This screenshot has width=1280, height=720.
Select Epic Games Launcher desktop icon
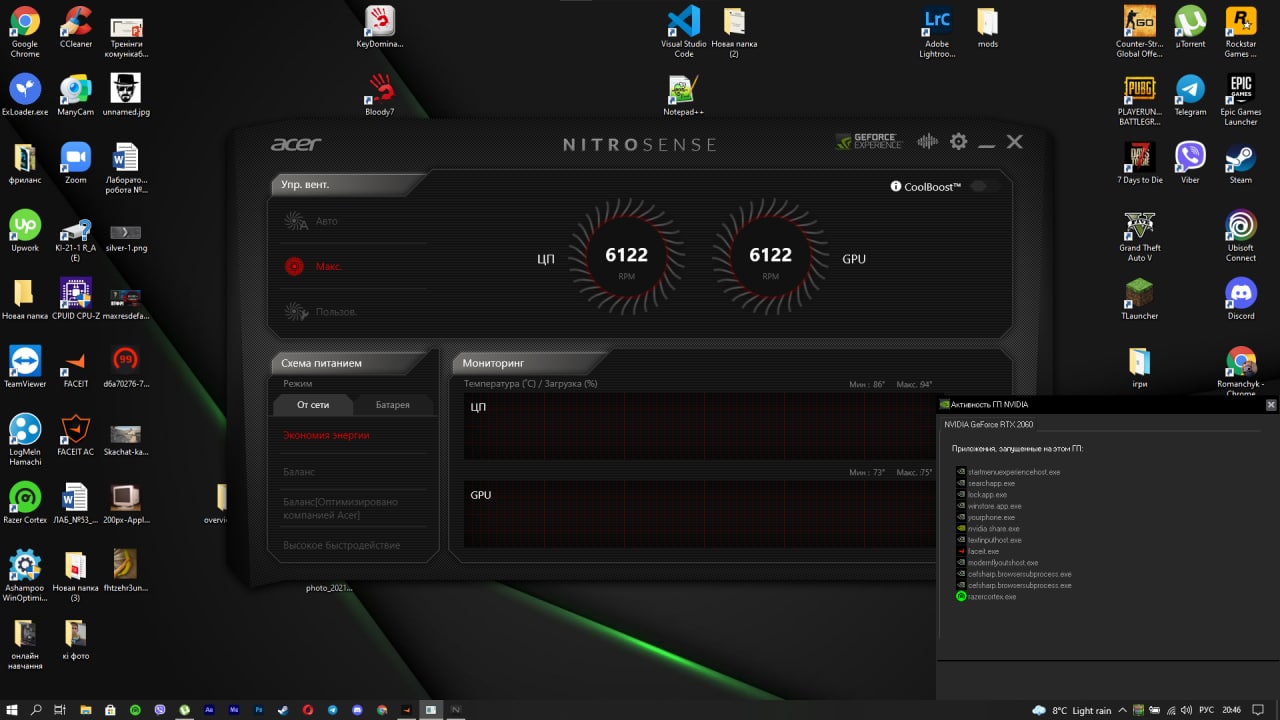click(x=1241, y=100)
